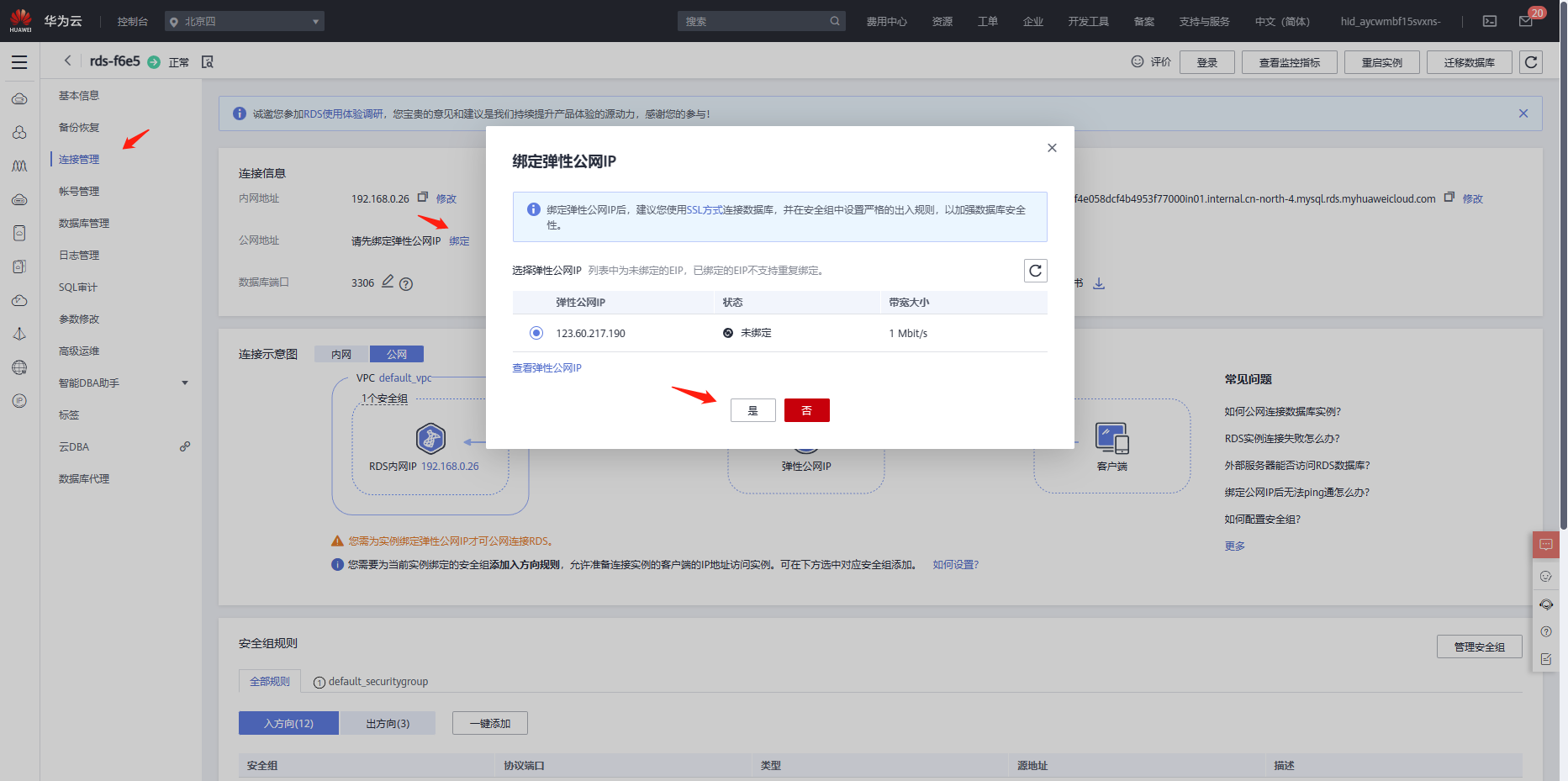The image size is (1568, 781).
Task: Switch diagram to 公网 tab
Action: (397, 354)
